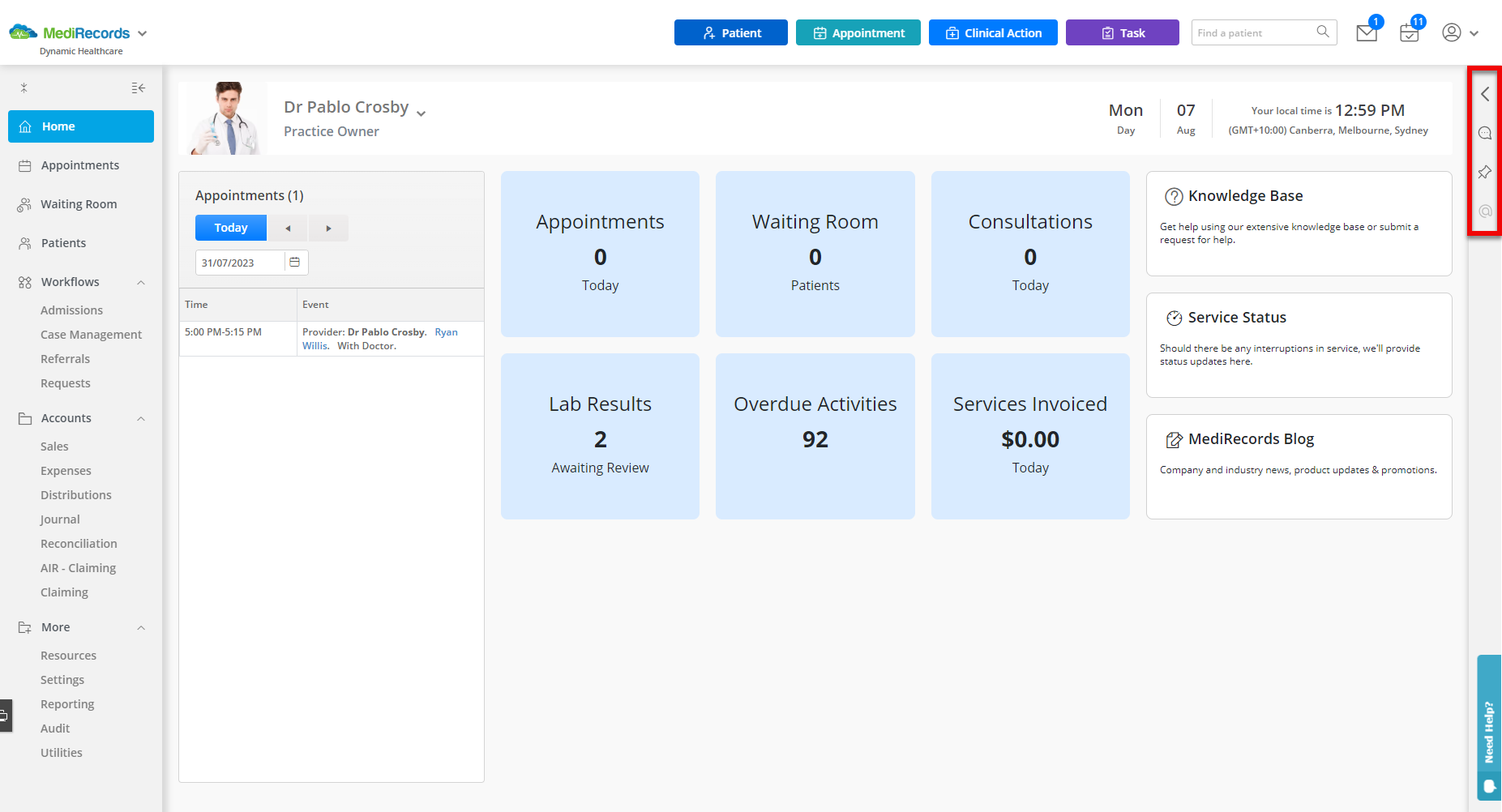
Task: Open Expenses under Accounts
Action: (66, 471)
